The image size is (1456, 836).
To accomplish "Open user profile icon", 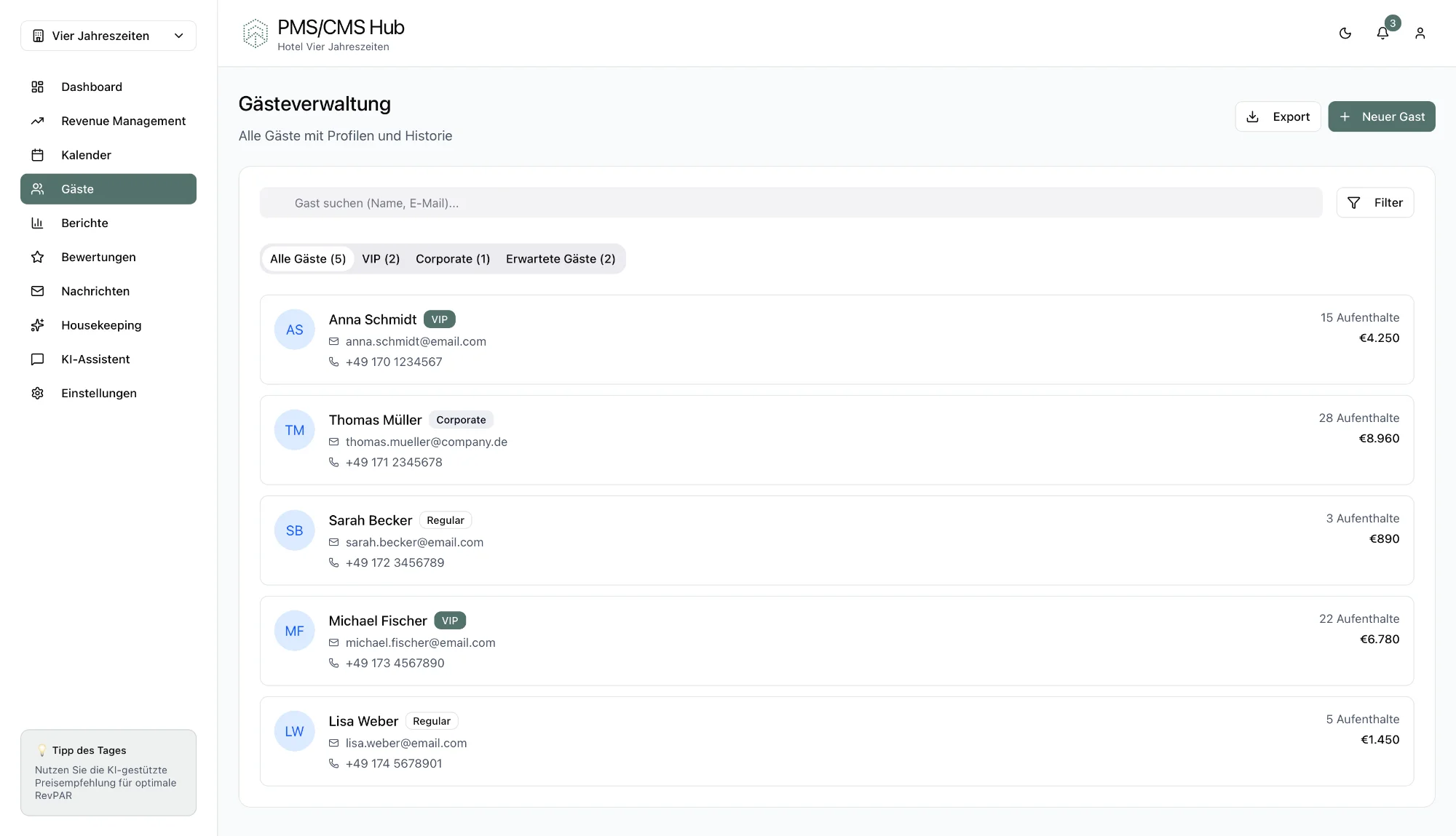I will (1420, 33).
